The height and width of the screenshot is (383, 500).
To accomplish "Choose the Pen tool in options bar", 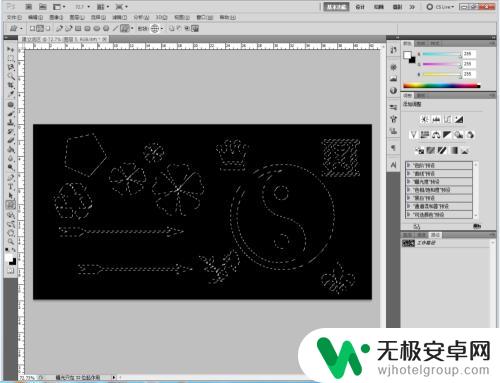I will 60,29.
